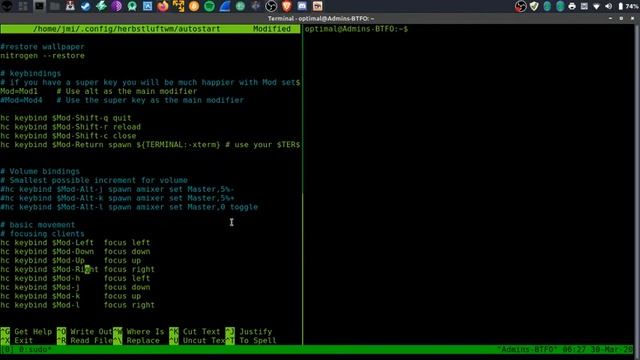
Task: Click the '$Mod-Shift-q quit' keybind line
Action: pos(66,118)
